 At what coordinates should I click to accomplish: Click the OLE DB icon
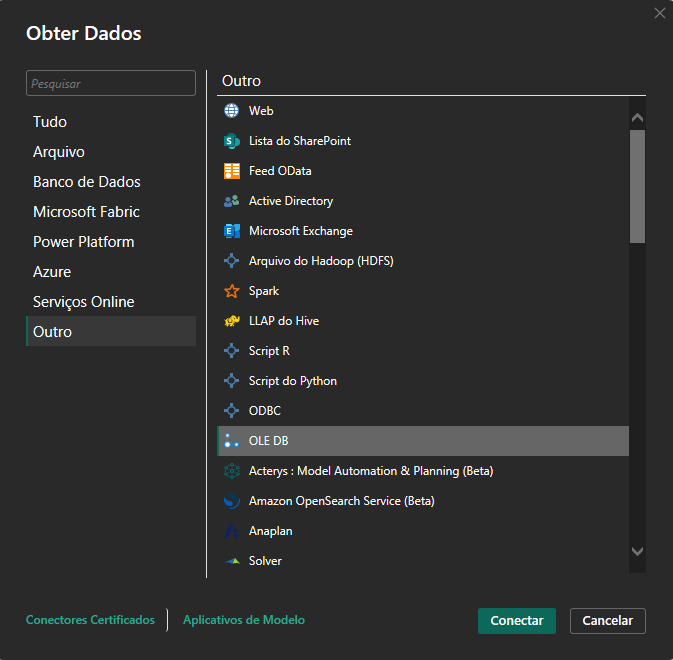[231, 441]
